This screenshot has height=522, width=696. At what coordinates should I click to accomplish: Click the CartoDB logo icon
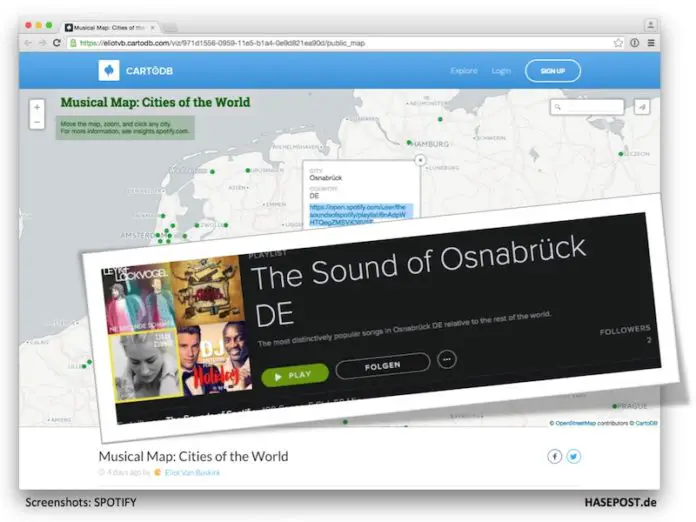pos(109,70)
